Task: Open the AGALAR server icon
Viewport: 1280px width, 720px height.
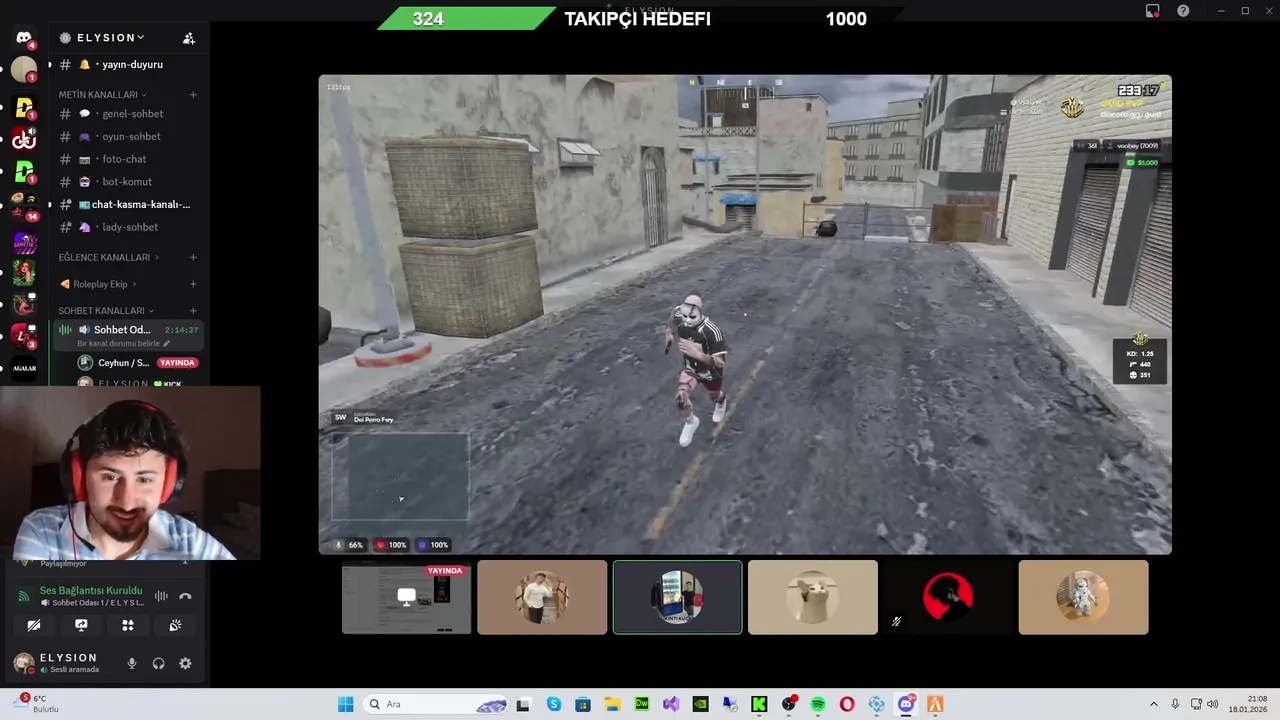Action: 24,368
